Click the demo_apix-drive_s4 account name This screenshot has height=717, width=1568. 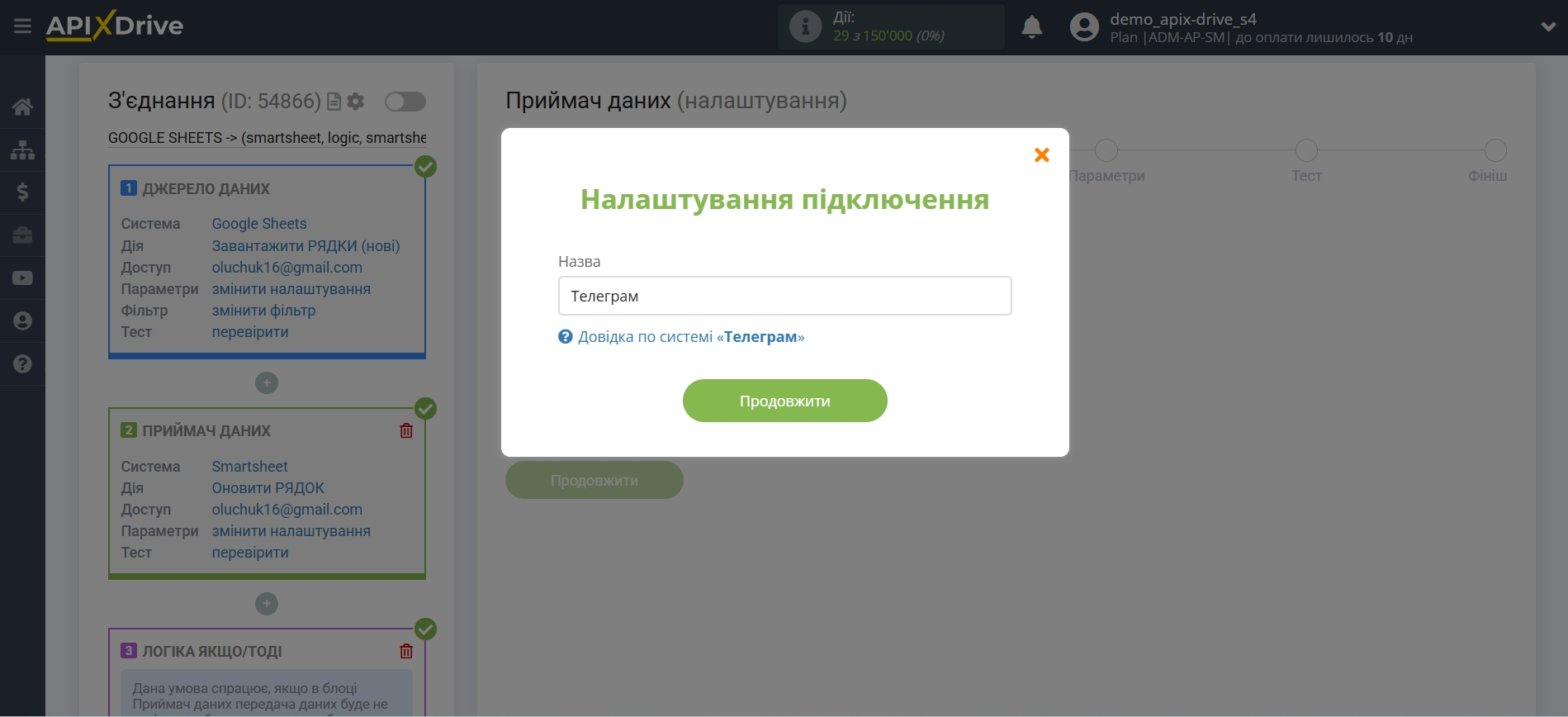(x=1182, y=19)
